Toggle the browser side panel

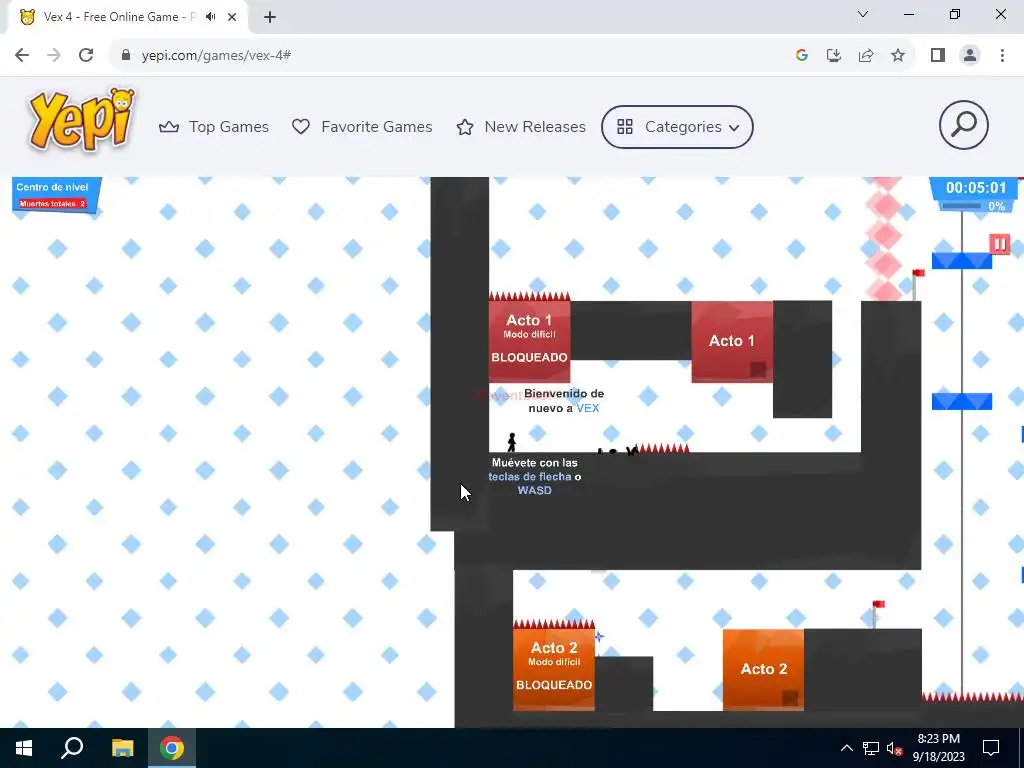click(x=938, y=56)
